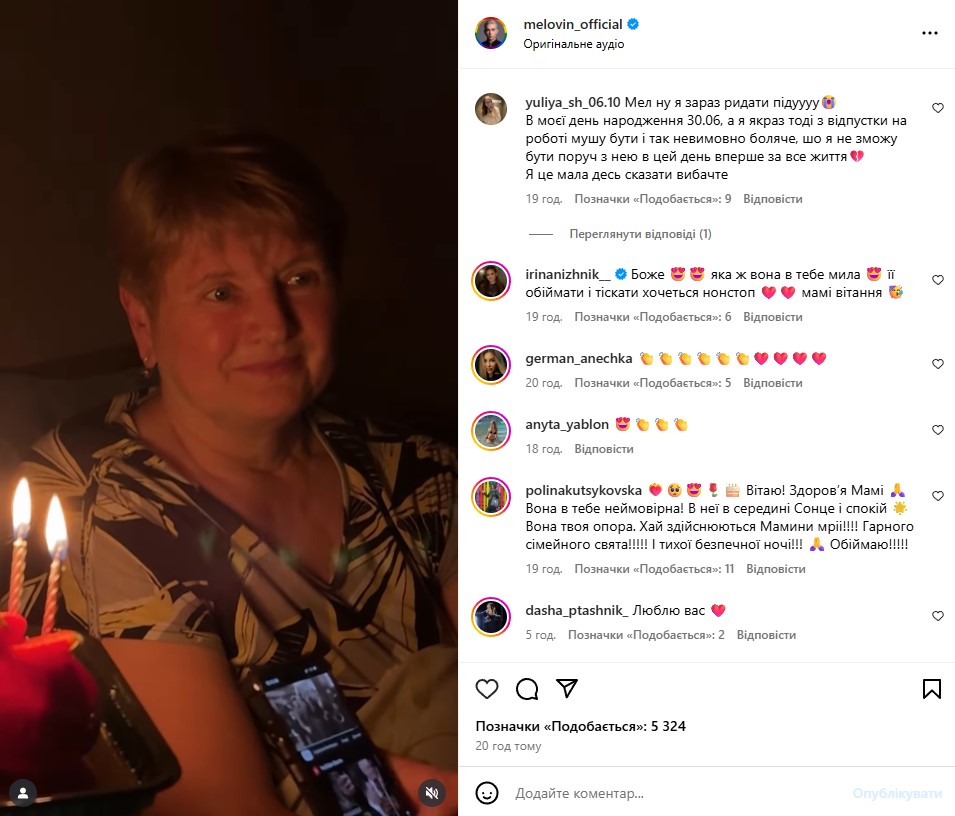Like yuliya_sh_06.10's comment

coord(938,108)
